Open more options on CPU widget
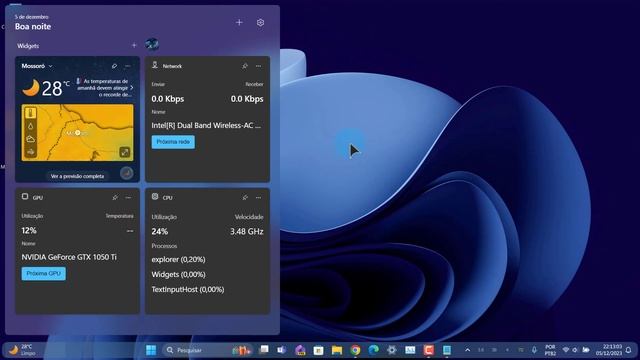This screenshot has height=360, width=640. 258,198
